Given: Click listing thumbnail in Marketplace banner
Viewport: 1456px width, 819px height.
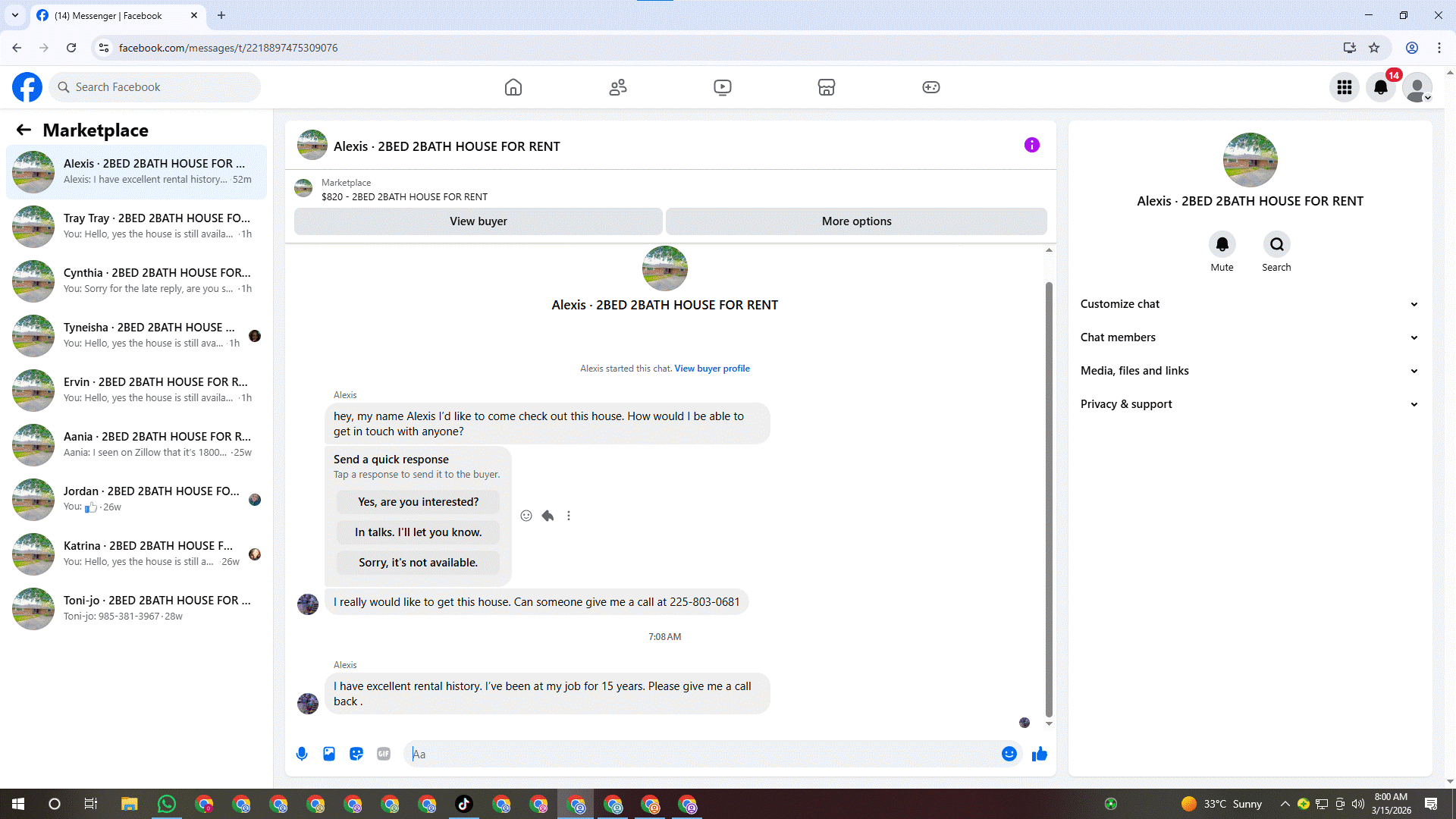Looking at the screenshot, I should click(303, 188).
